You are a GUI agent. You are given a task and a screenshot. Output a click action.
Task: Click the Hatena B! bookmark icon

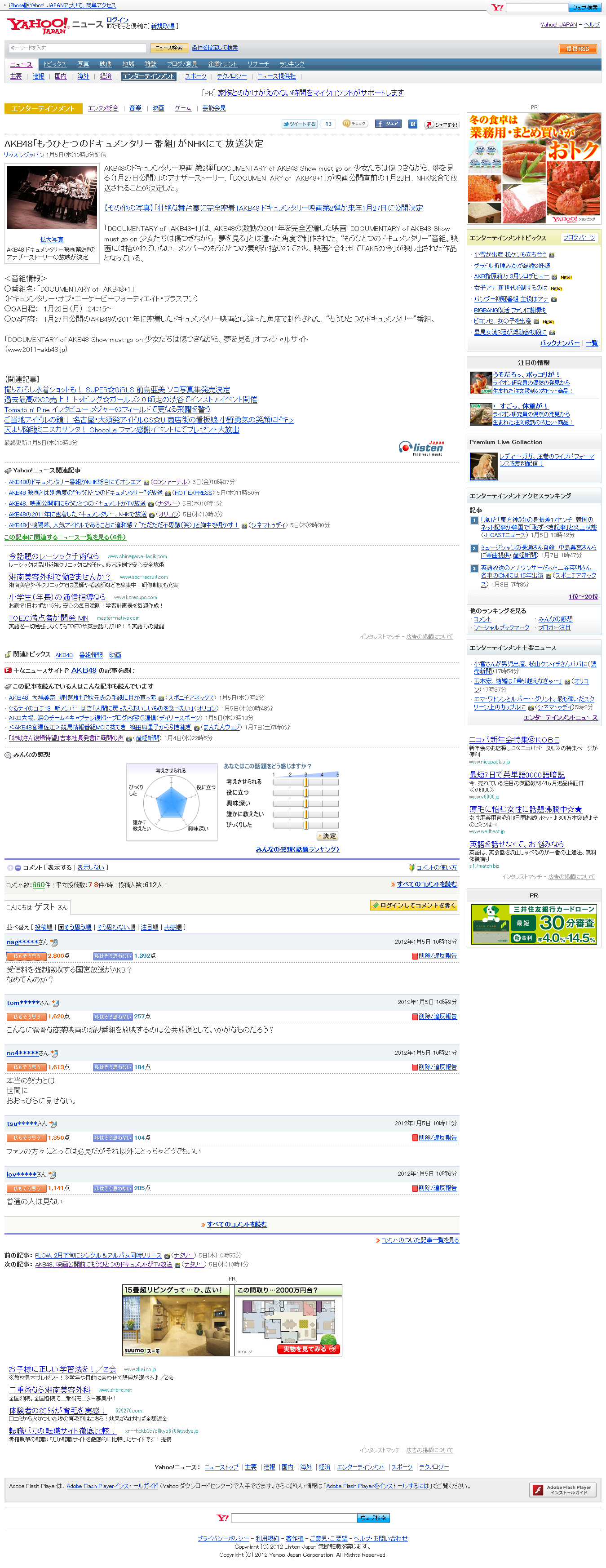point(412,124)
